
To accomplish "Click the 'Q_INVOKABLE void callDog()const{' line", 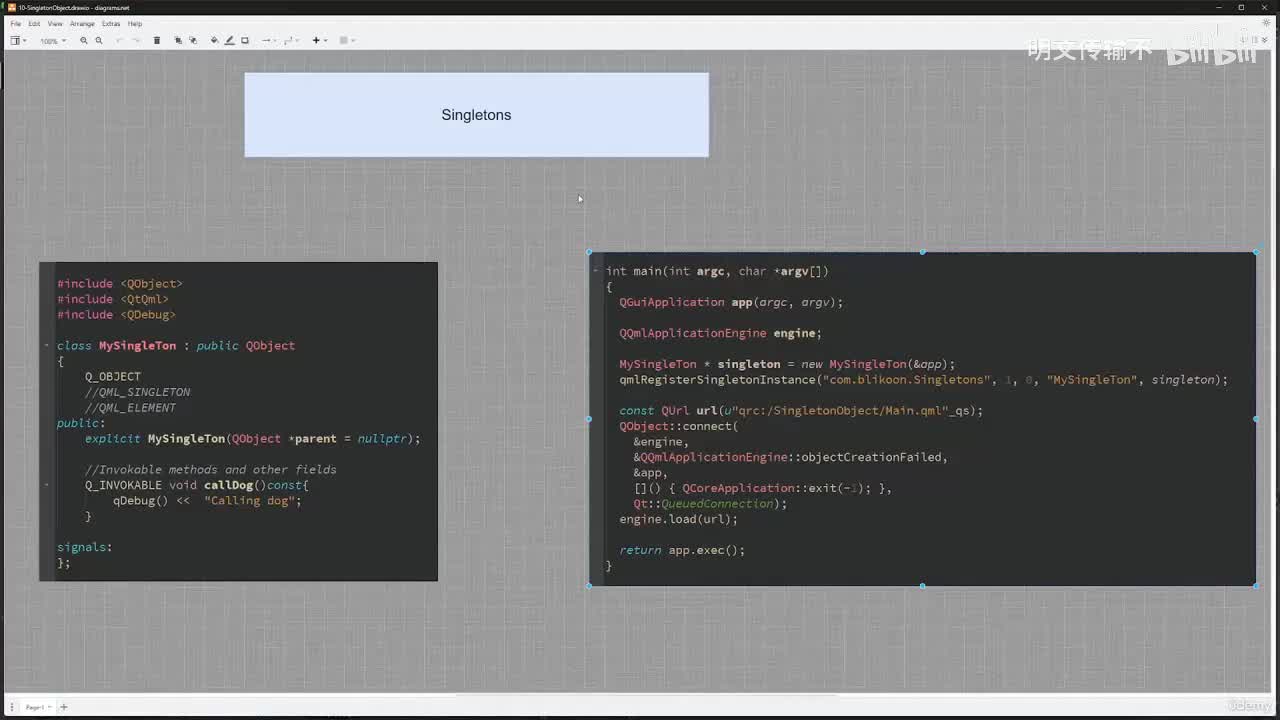I will (x=197, y=485).
